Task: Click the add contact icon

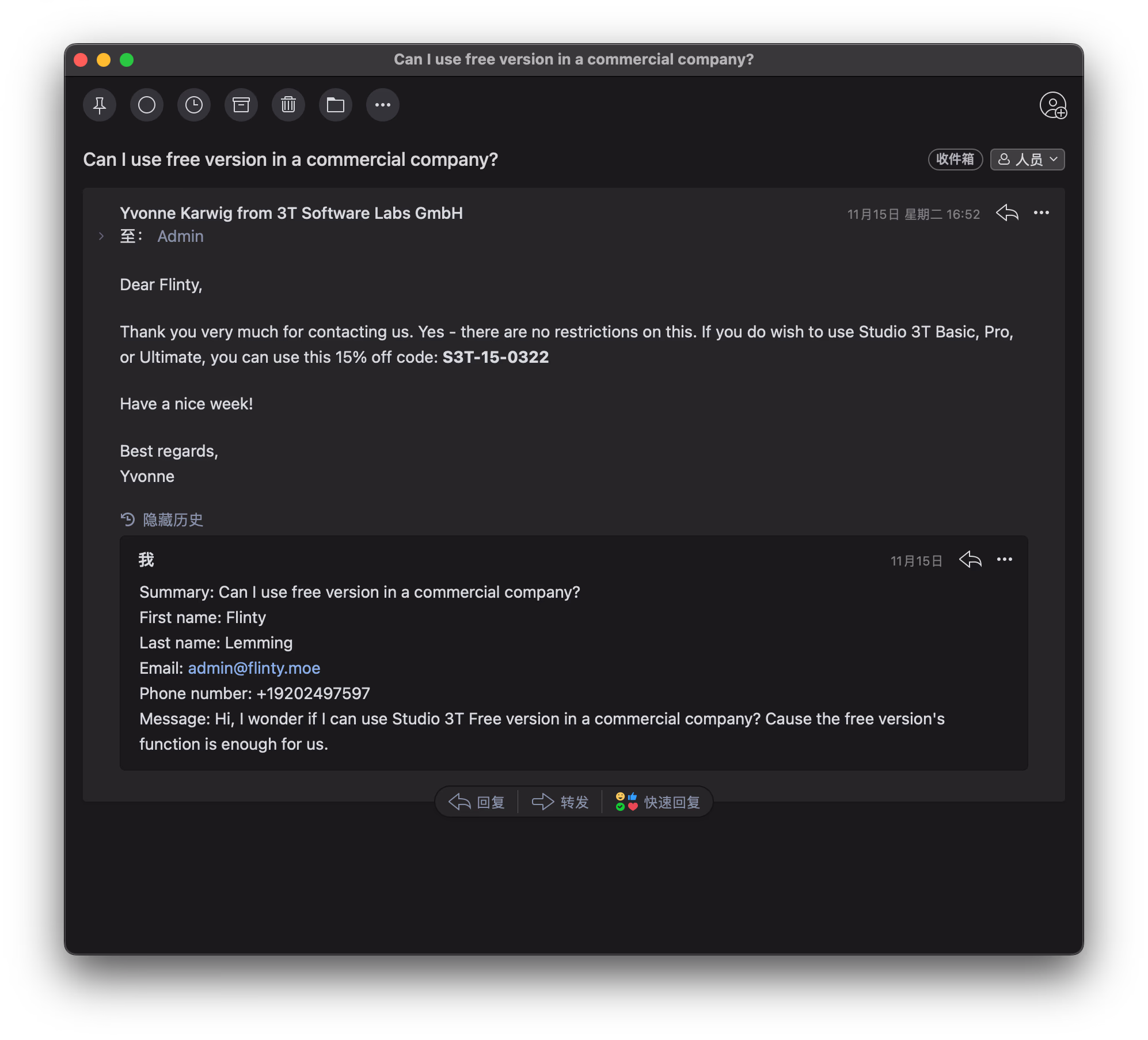Action: pyautogui.click(x=1052, y=105)
